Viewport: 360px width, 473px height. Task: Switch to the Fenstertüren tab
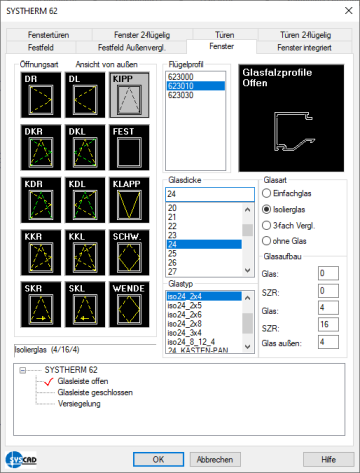coord(49,35)
